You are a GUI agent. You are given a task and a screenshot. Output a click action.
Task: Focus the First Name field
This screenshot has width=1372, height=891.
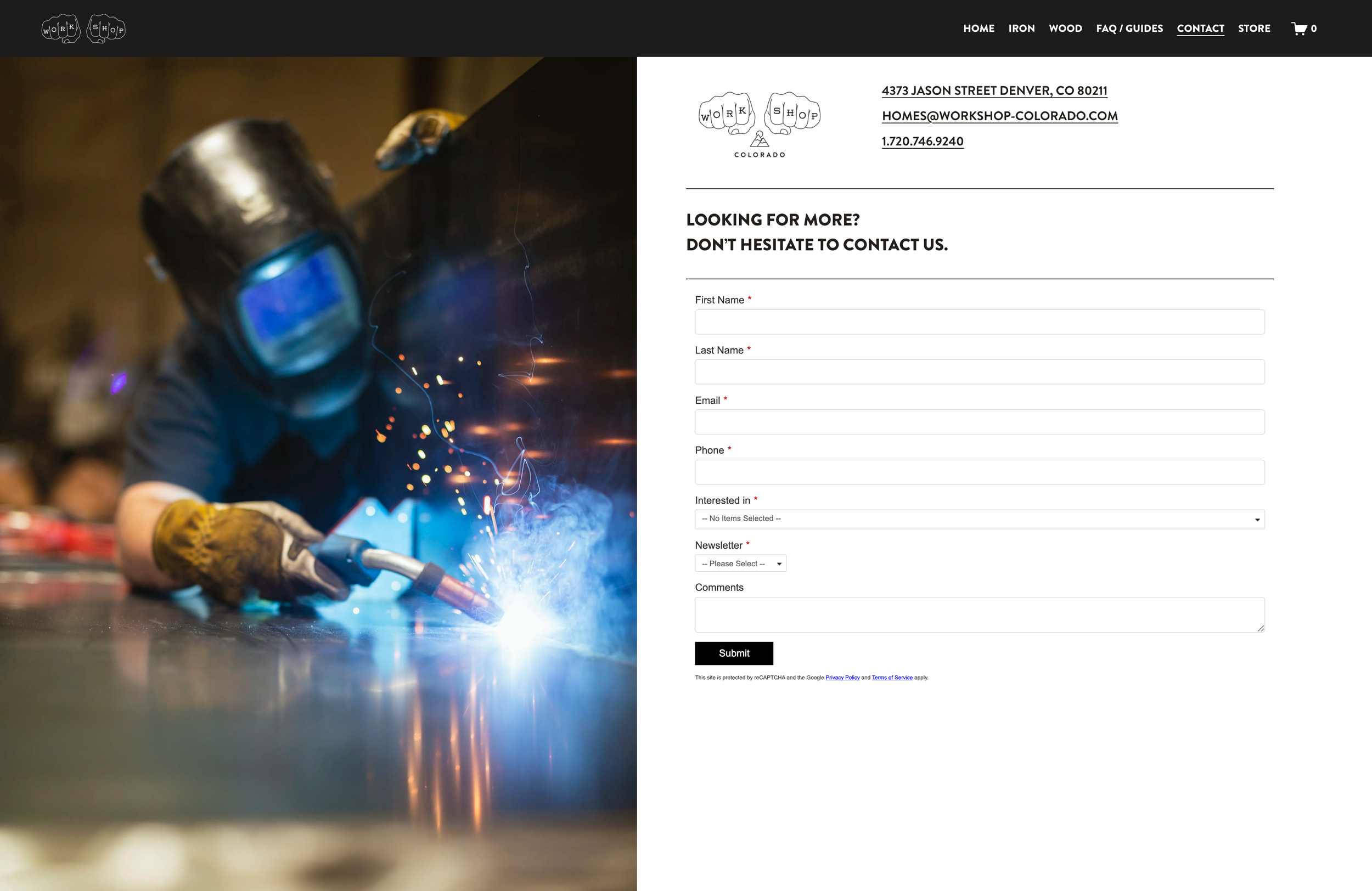(979, 322)
